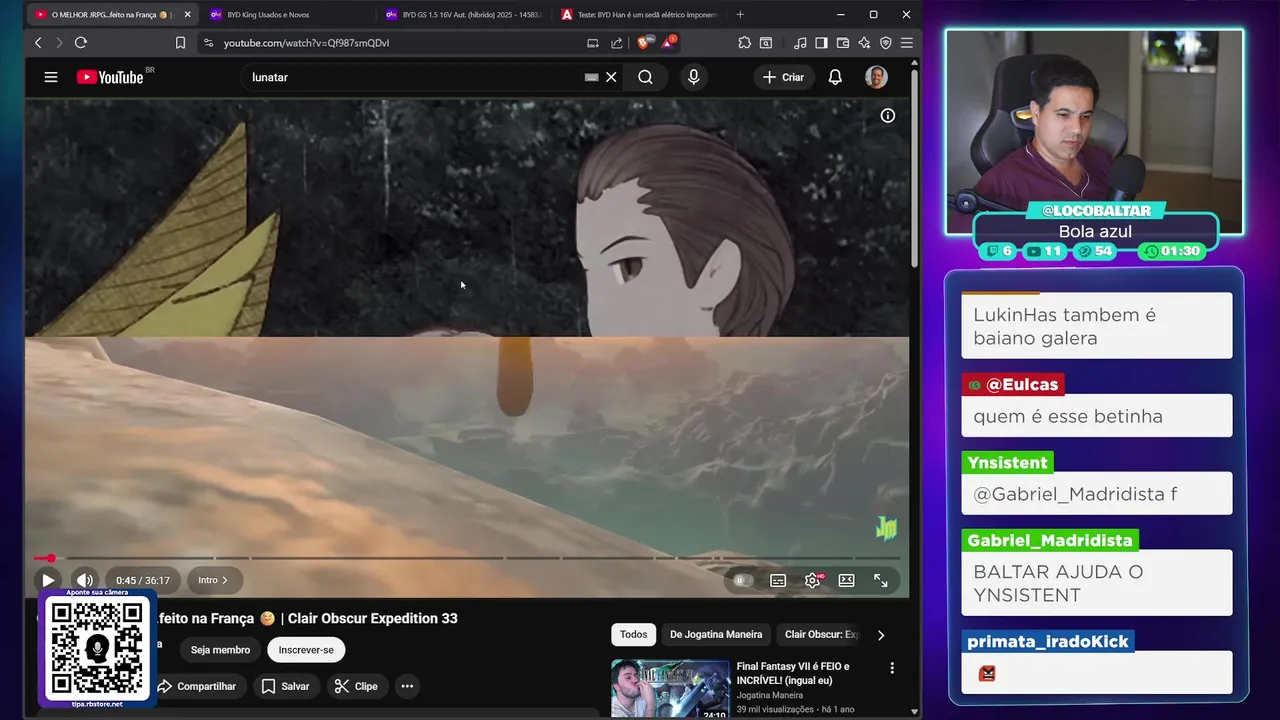
Task: Seek on the video progress bar
Action: 467,558
